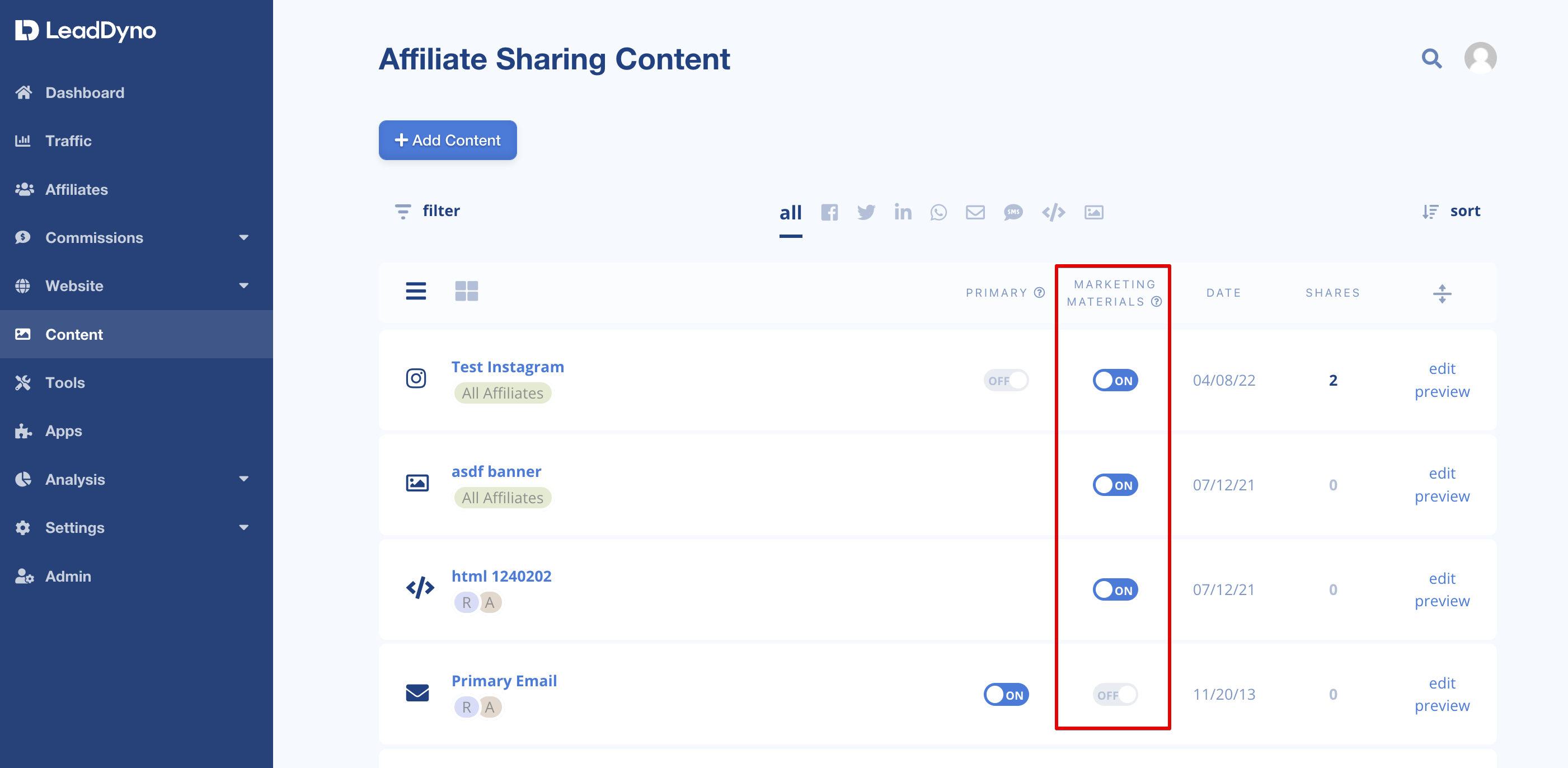Filter content by SMS bubble icon
The image size is (1568, 768).
(1013, 212)
